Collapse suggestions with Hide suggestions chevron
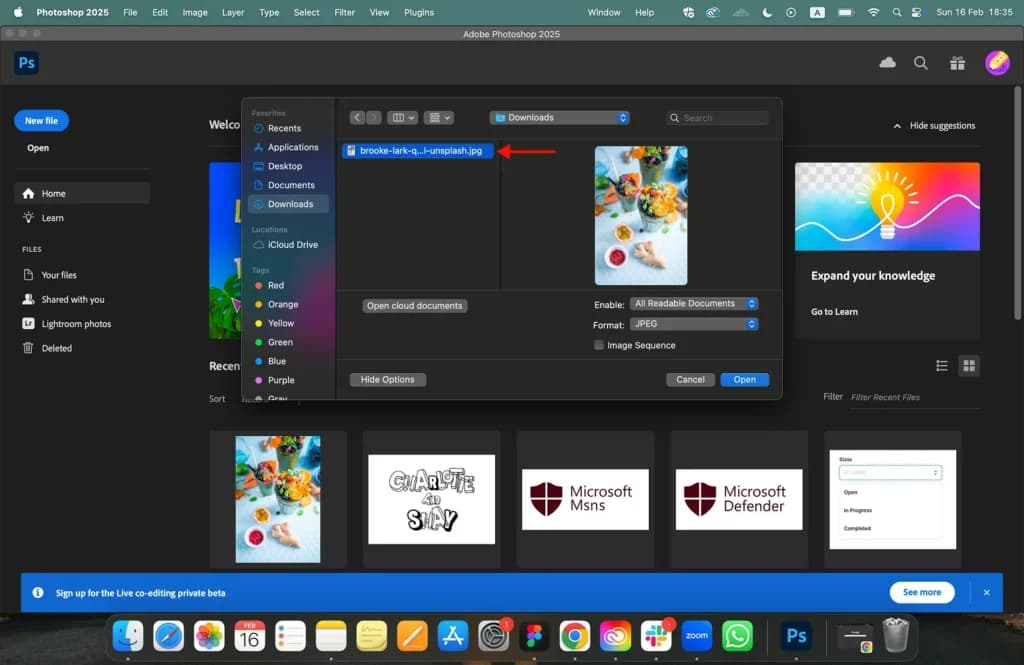The image size is (1024, 665). point(897,125)
